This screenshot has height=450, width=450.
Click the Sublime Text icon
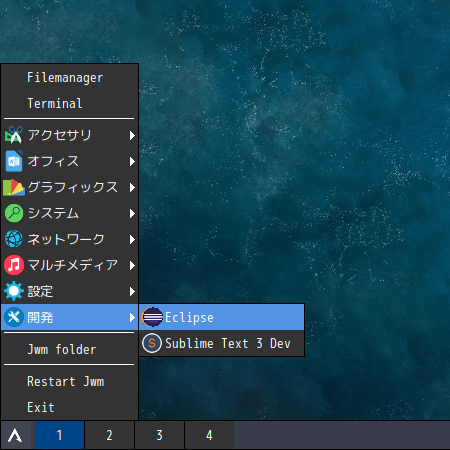[152, 343]
